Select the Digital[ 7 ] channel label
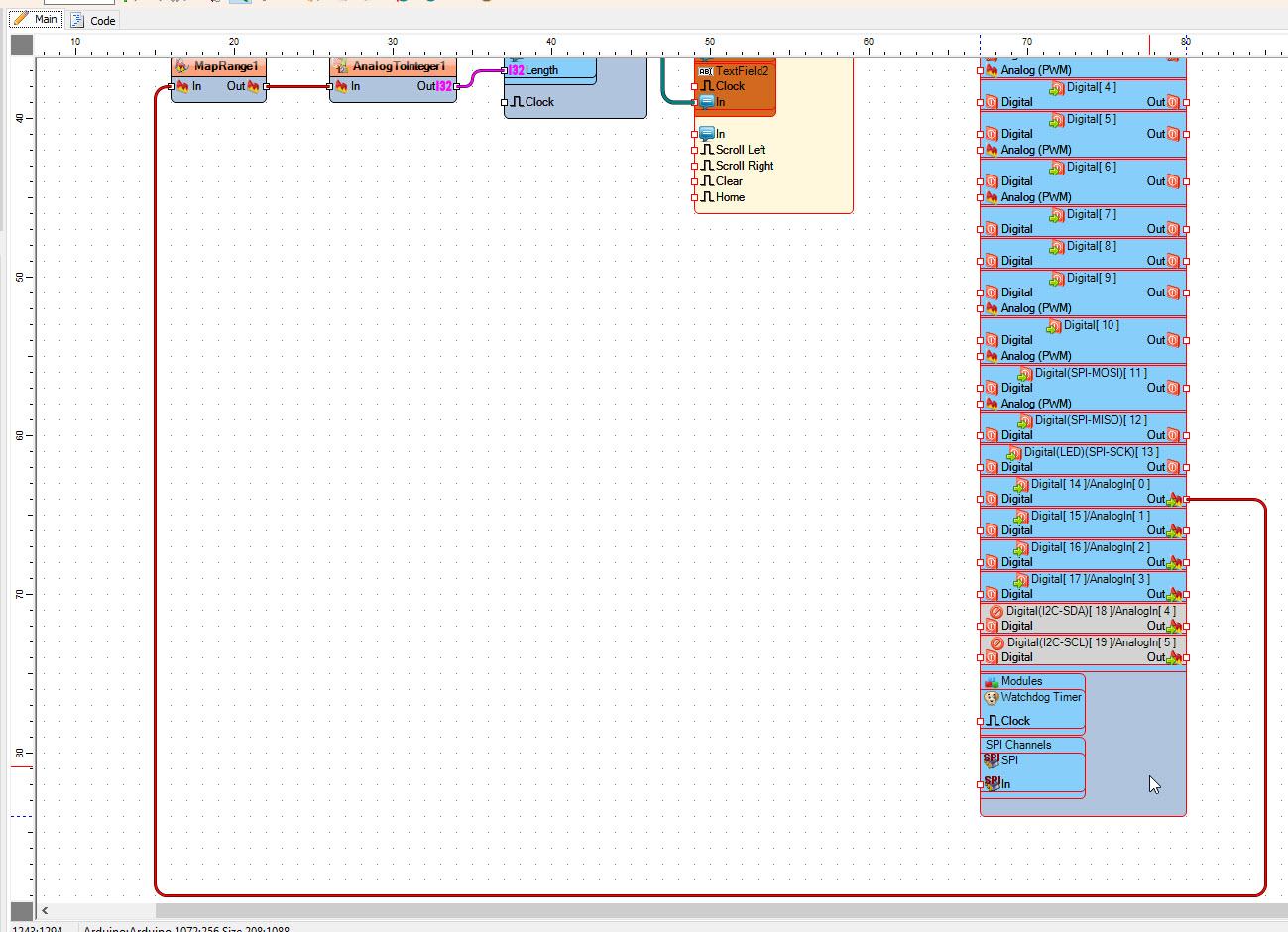Image resolution: width=1288 pixels, height=932 pixels. pyautogui.click(x=1091, y=214)
